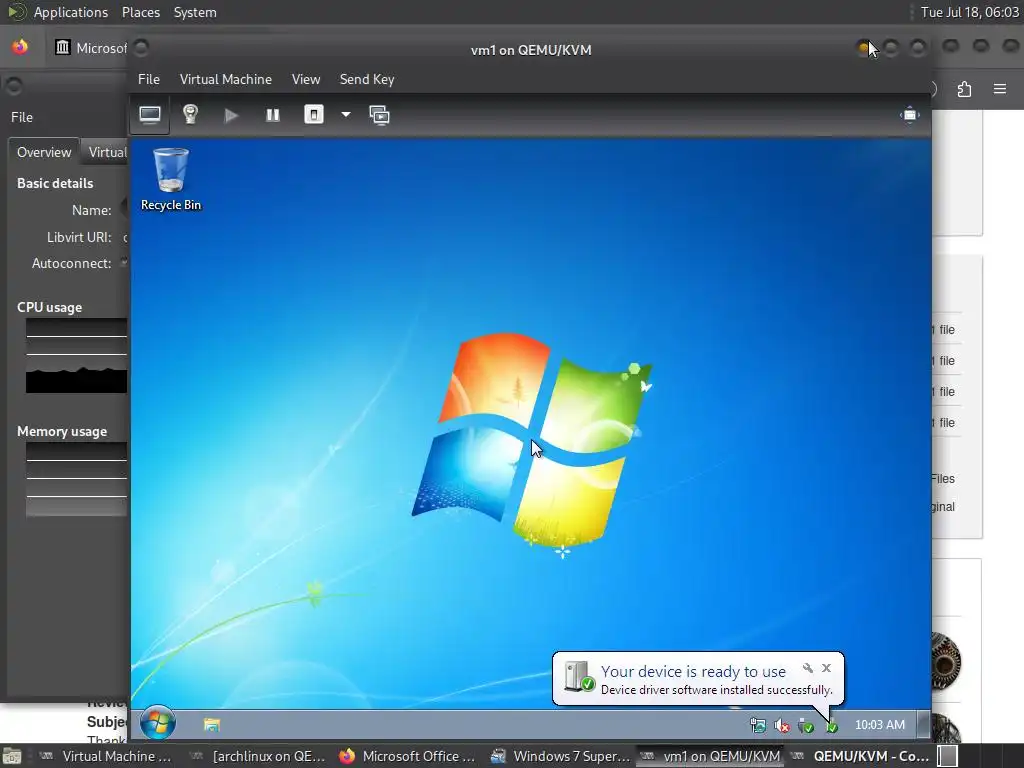The width and height of the screenshot is (1024, 768).
Task: Click the 10:03 AM clock in guest taskbar
Action: 880,725
